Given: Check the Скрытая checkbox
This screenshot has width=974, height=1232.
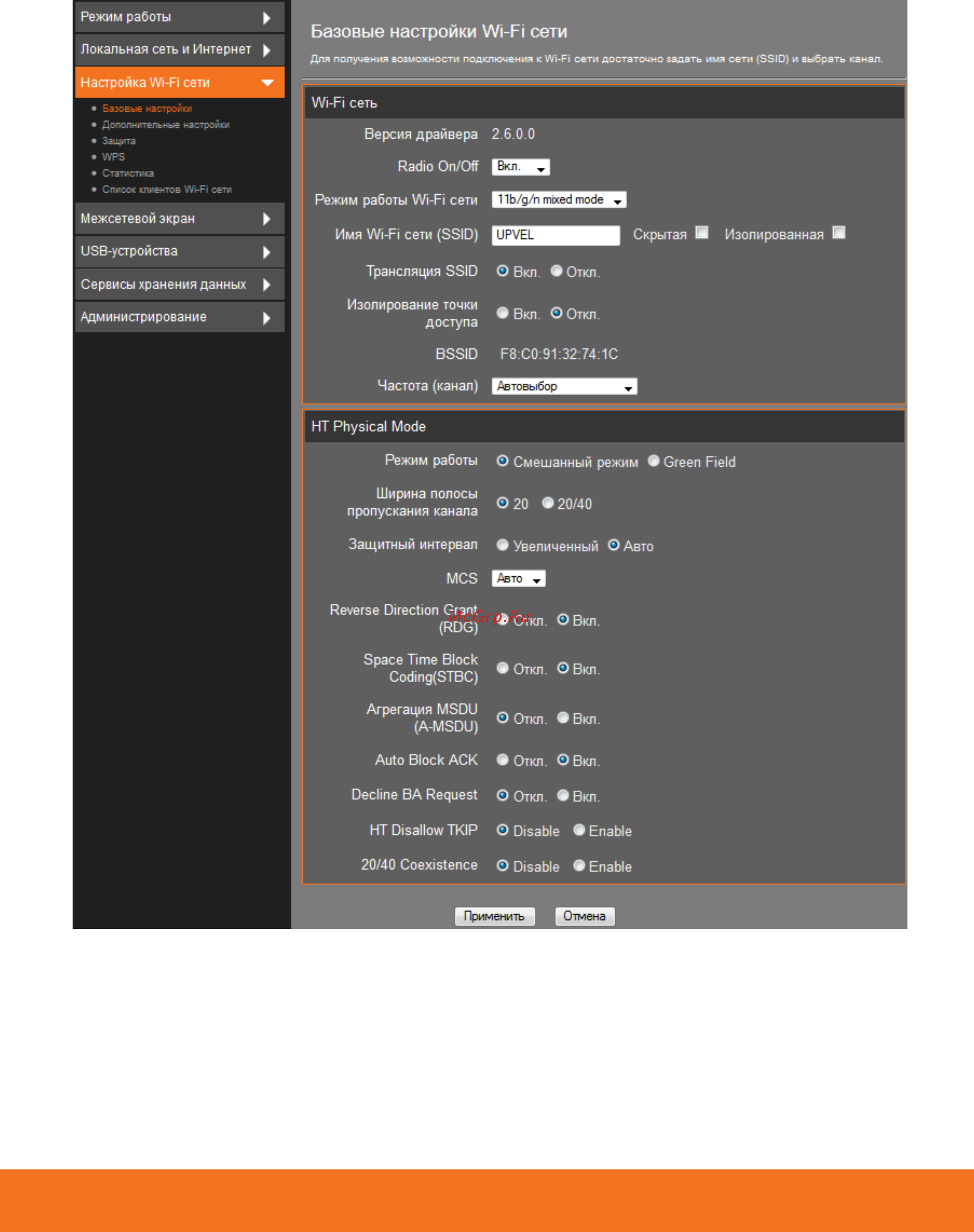Looking at the screenshot, I should (x=702, y=233).
